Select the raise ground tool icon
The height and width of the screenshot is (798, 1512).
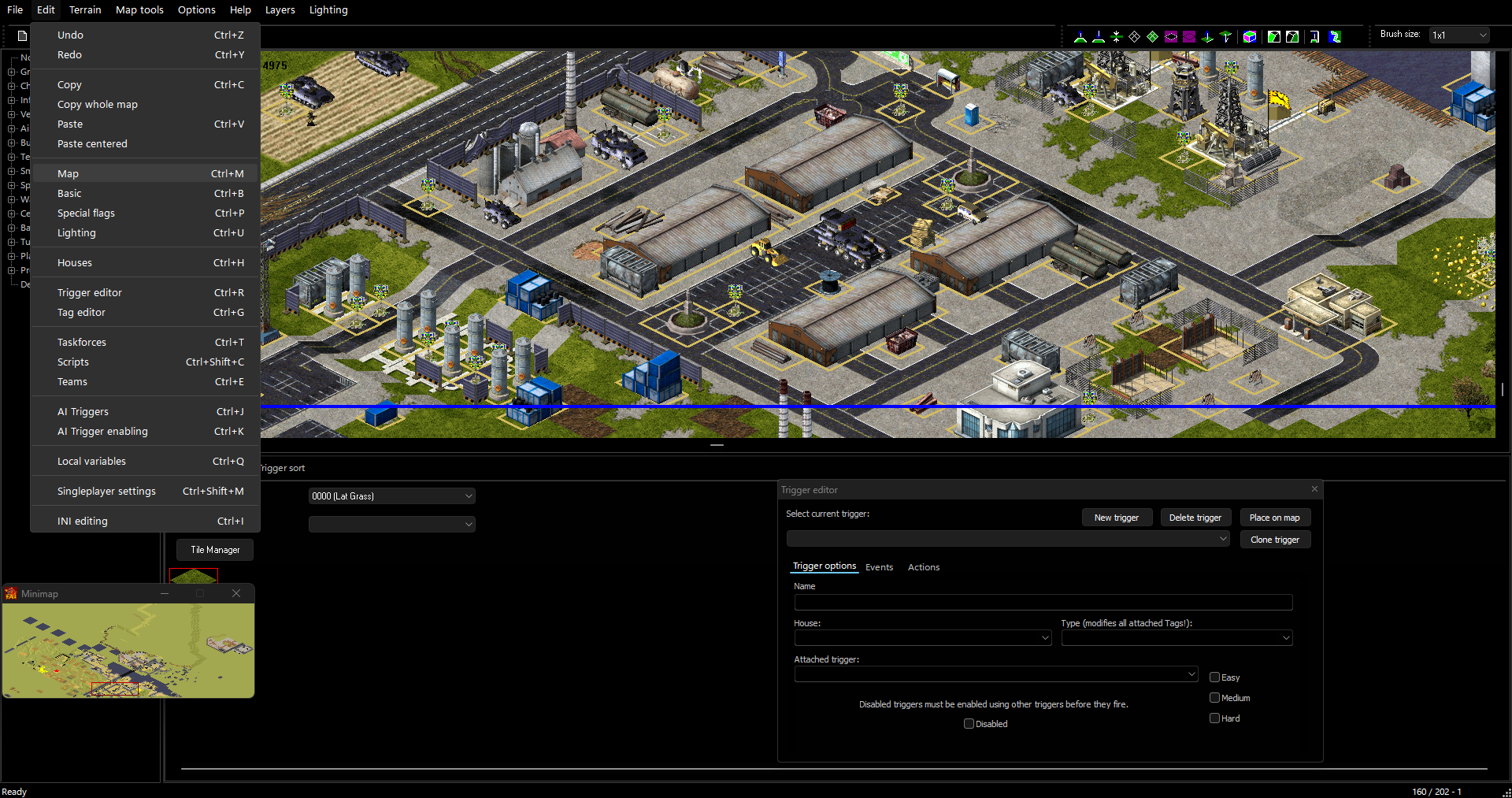tap(1080, 36)
